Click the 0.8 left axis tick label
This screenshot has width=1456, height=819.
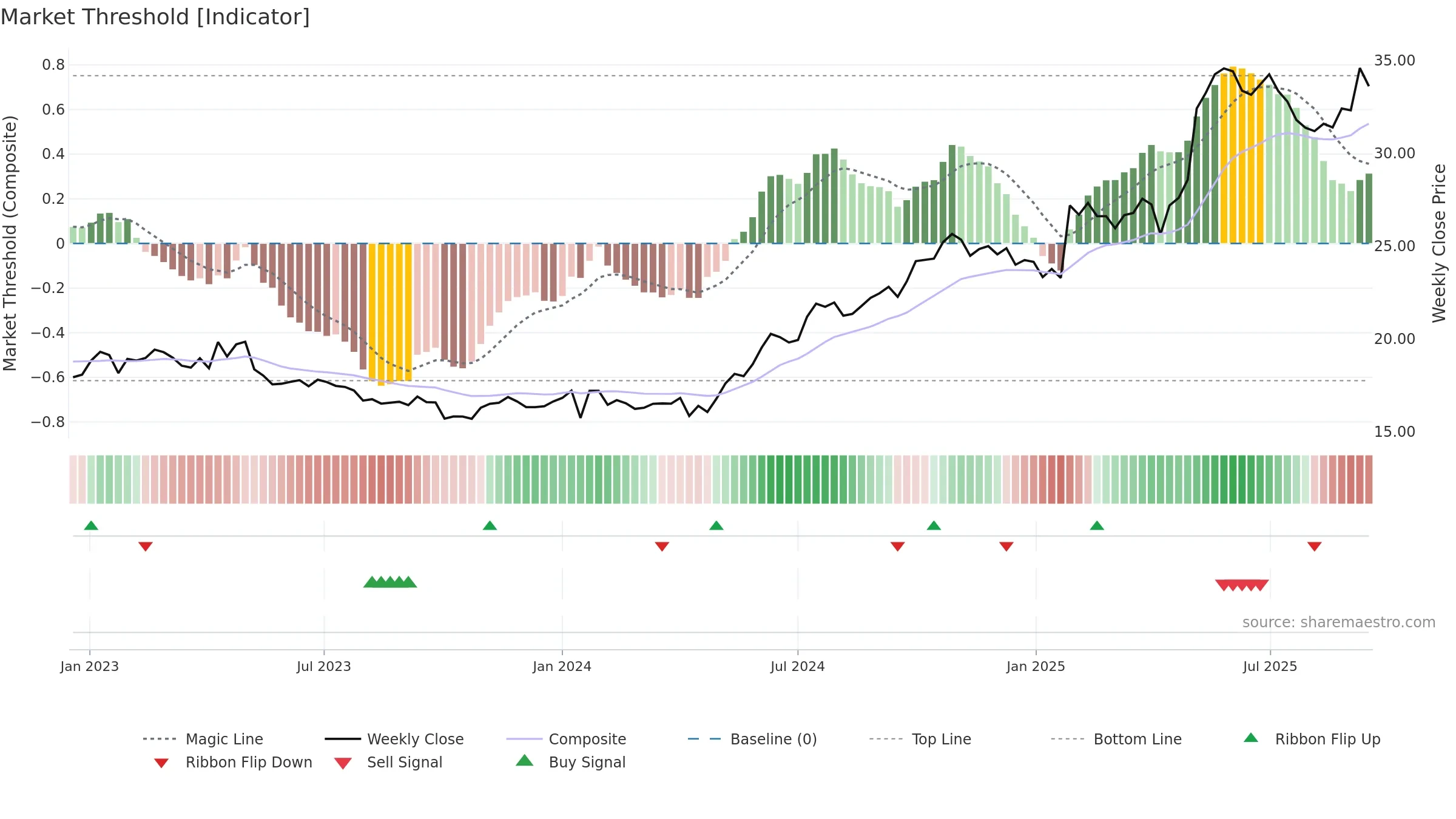point(53,65)
